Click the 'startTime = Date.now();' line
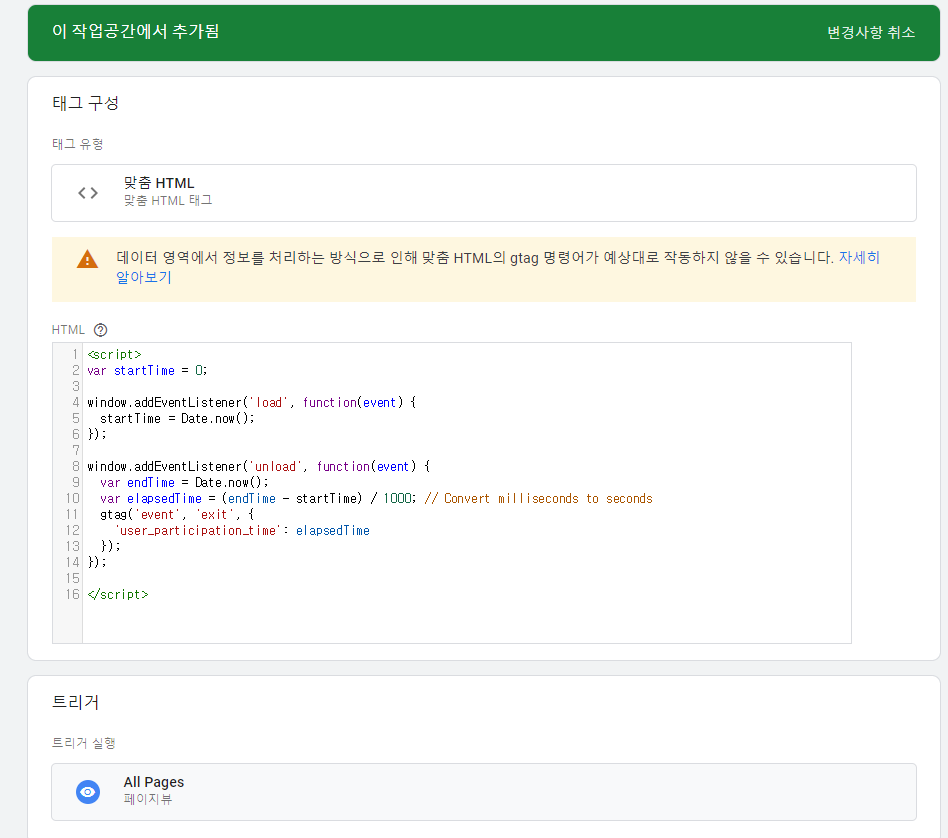This screenshot has height=838, width=948. [x=177, y=418]
